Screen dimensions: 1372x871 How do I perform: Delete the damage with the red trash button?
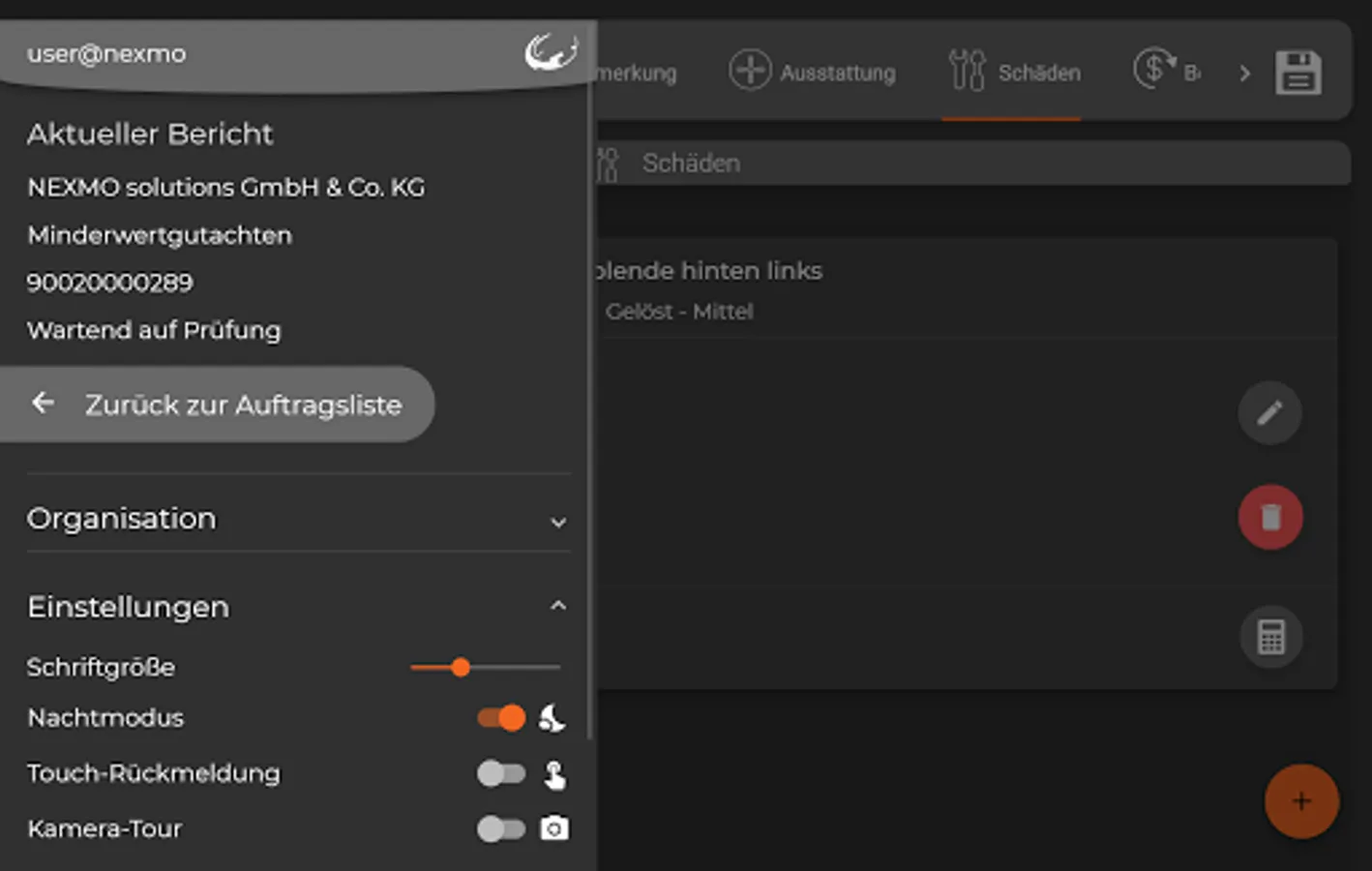1270,517
